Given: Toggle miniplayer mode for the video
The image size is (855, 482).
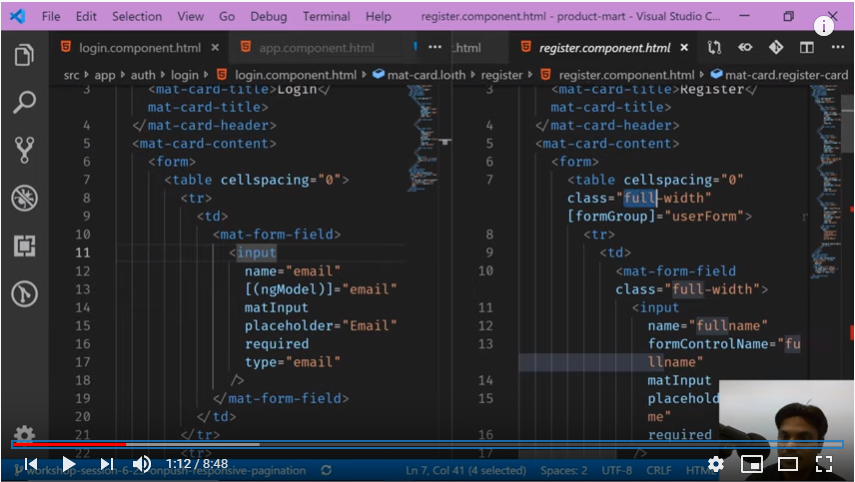Looking at the screenshot, I should click(751, 464).
